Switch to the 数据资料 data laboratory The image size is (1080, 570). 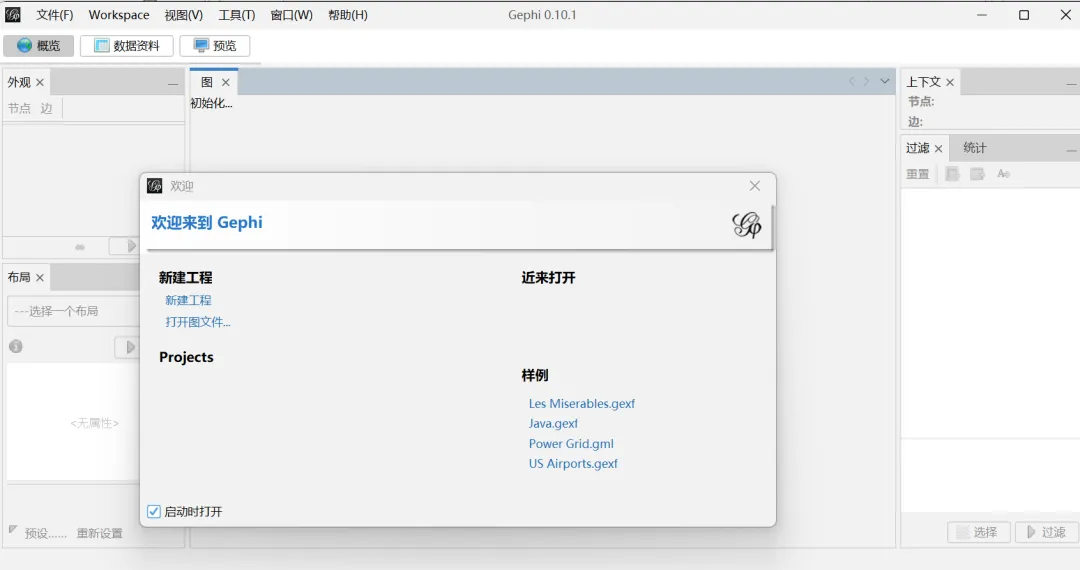127,45
